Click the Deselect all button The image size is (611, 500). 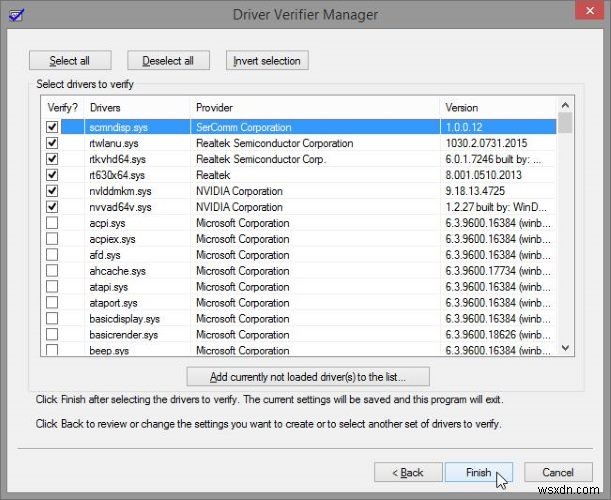(168, 60)
